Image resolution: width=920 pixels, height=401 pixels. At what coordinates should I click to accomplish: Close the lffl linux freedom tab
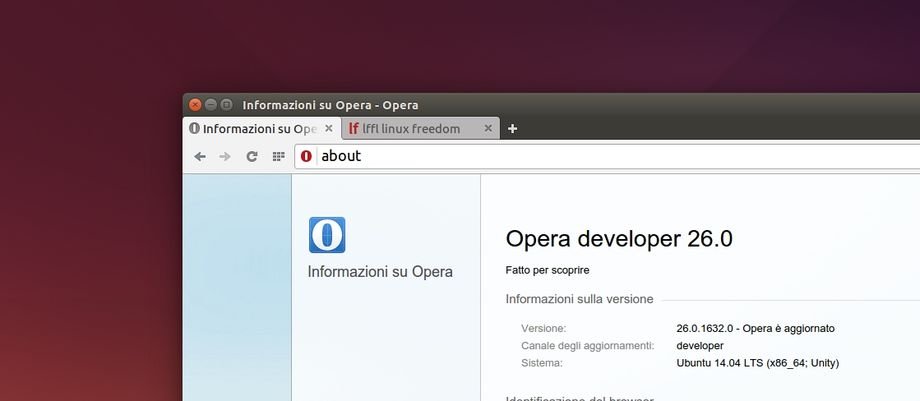click(488, 128)
